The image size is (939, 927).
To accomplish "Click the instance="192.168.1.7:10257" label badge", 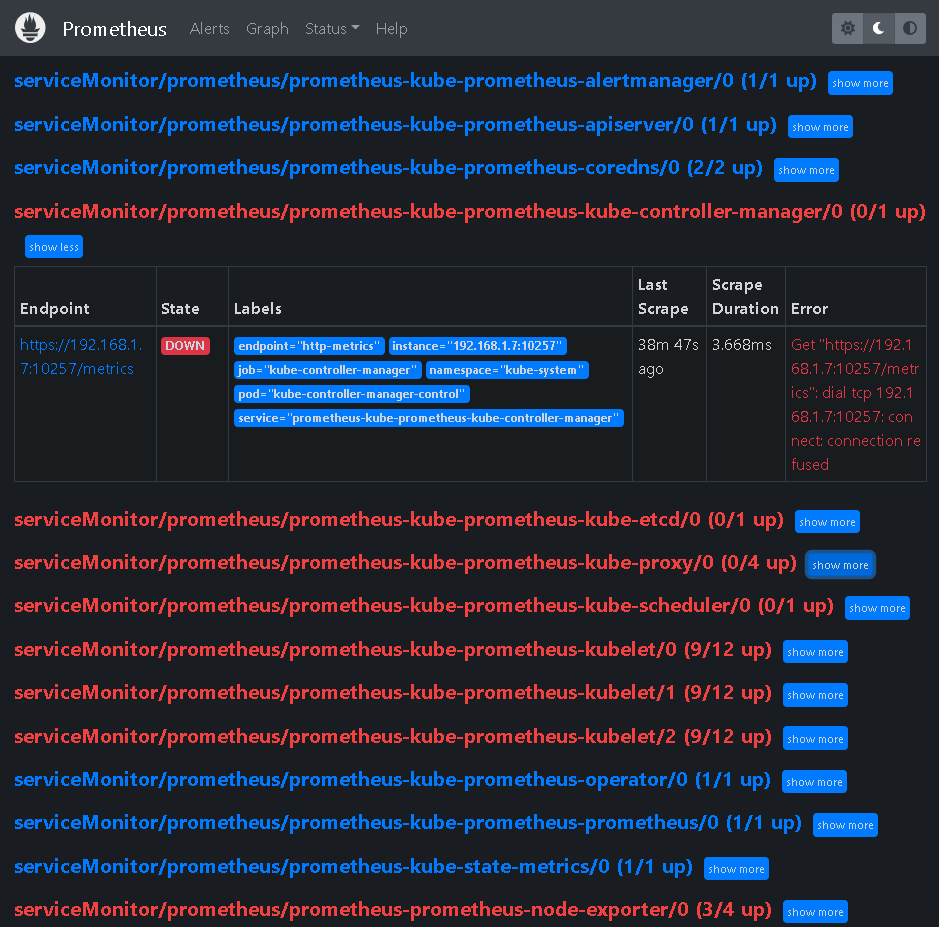I will point(477,346).
